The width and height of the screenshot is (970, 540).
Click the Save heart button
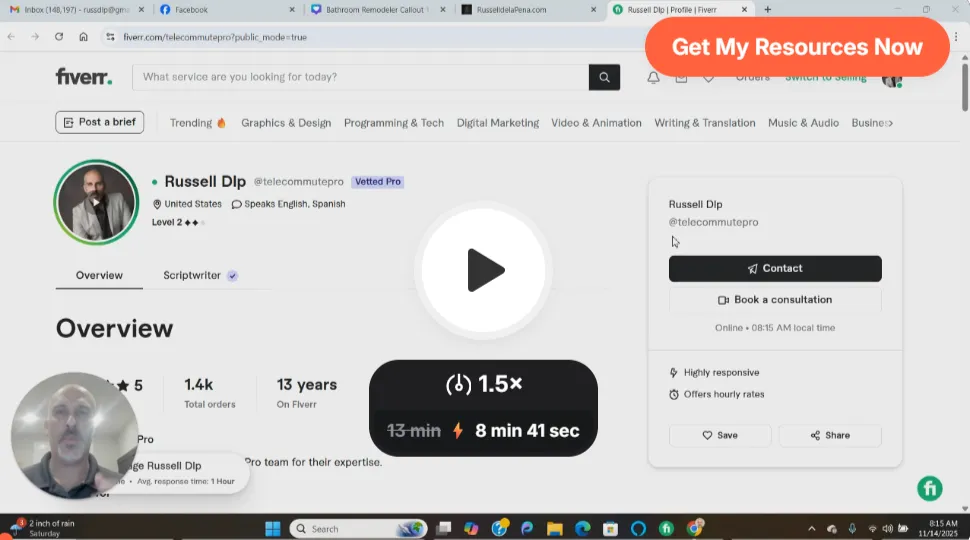pyautogui.click(x=720, y=435)
